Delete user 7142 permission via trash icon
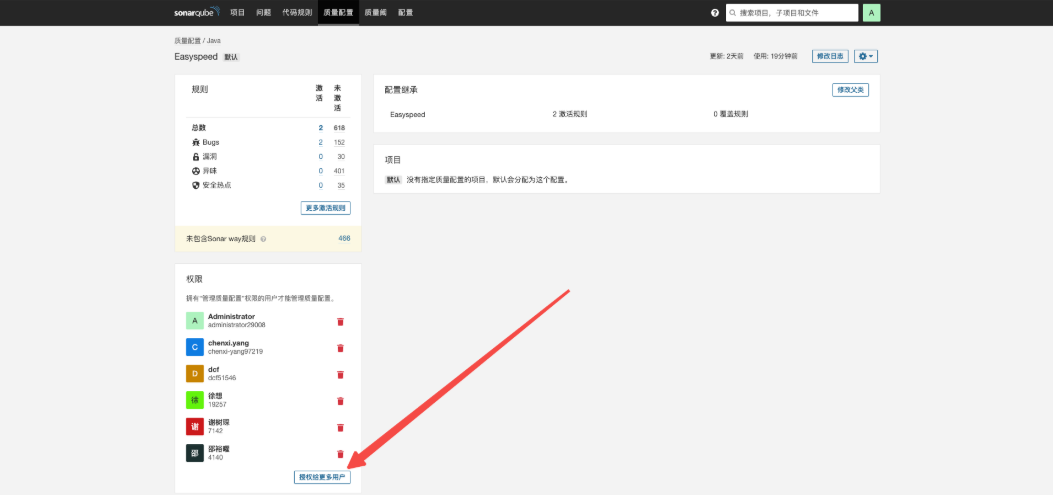Viewport: 1053px width, 495px height. click(x=340, y=427)
